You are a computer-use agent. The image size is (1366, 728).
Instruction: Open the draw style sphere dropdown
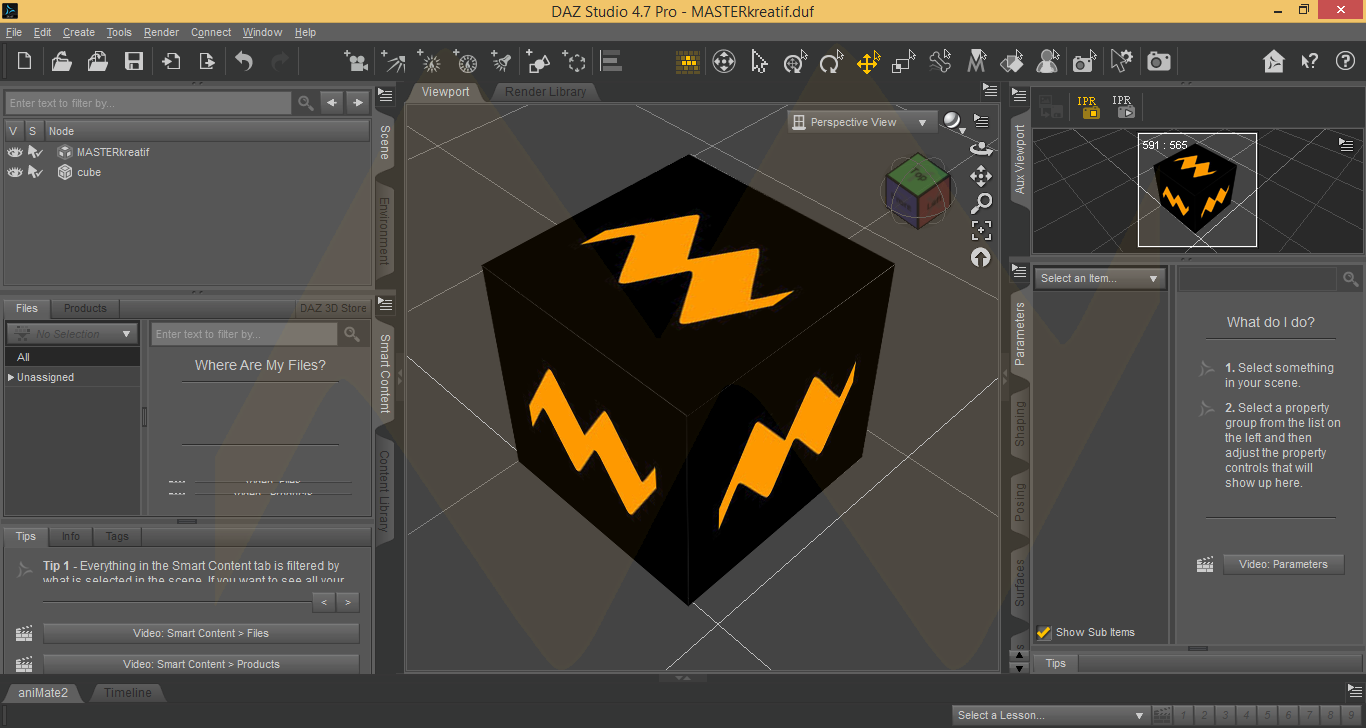tap(954, 122)
